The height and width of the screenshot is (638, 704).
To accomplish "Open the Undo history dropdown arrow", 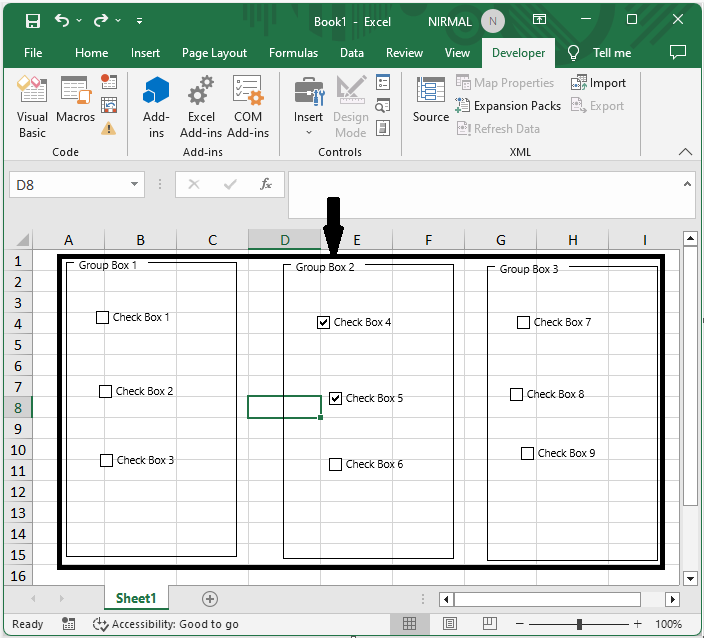I will [x=79, y=21].
